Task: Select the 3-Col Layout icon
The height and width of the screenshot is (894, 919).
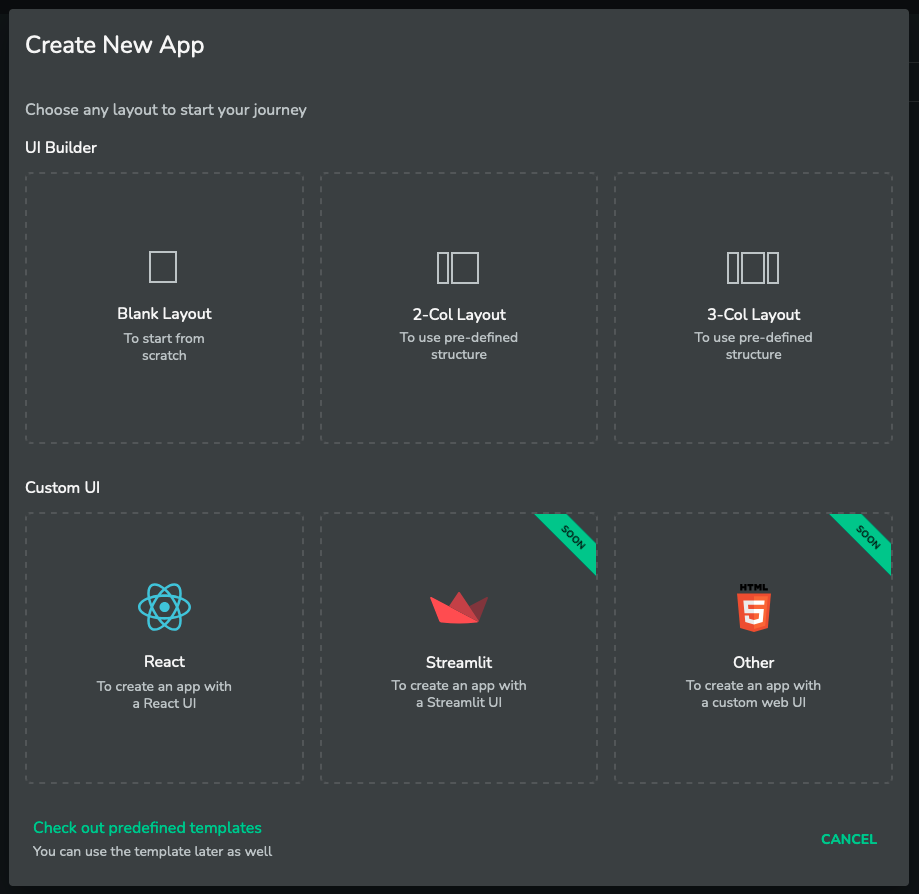Action: tap(753, 268)
